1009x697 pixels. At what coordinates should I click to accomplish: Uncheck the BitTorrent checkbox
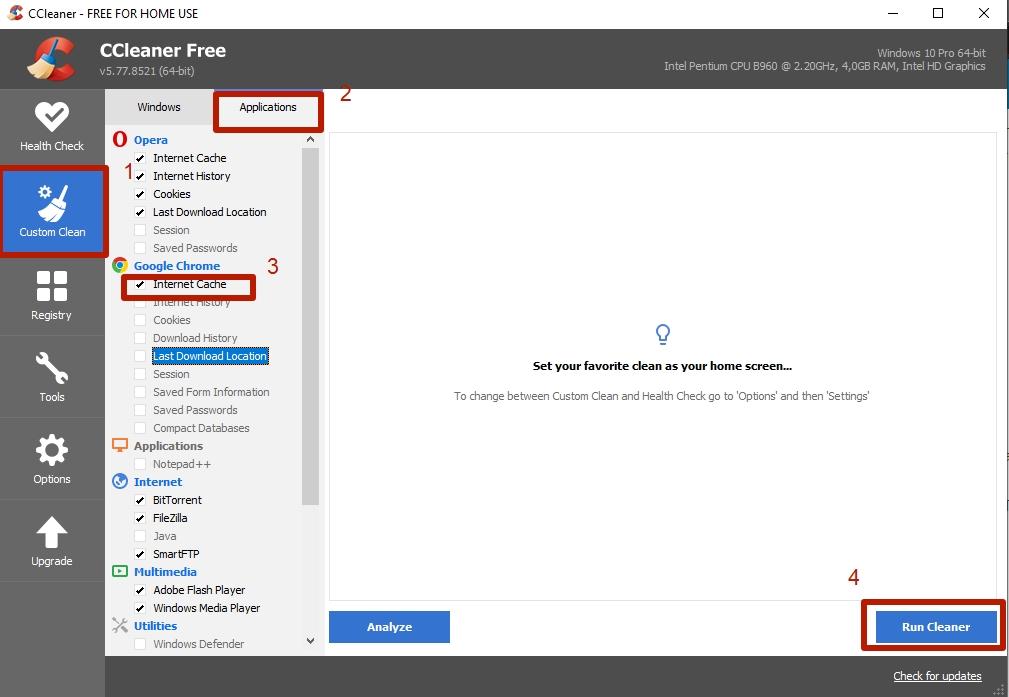140,500
